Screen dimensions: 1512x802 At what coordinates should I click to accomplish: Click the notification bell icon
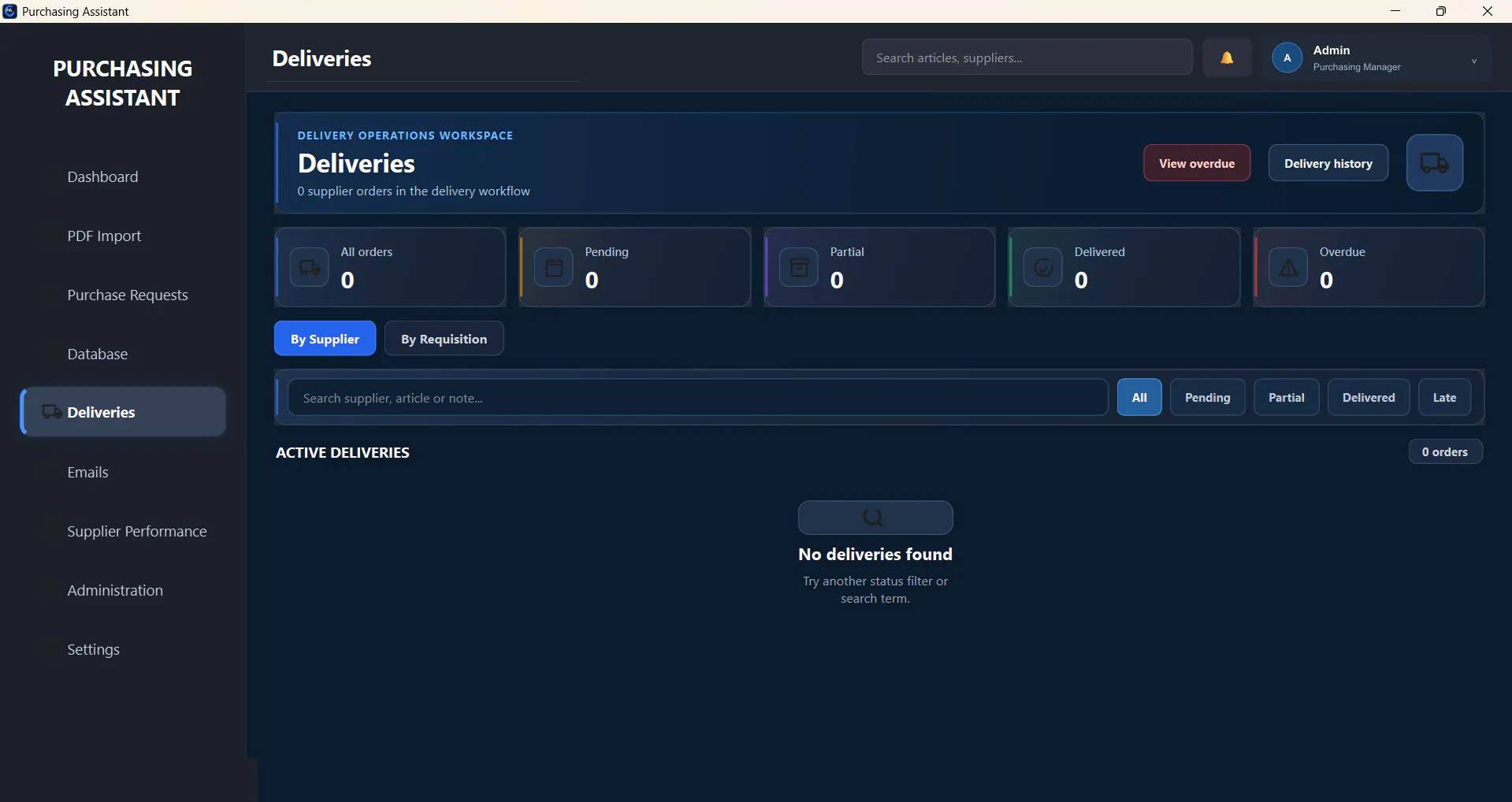pos(1227,58)
